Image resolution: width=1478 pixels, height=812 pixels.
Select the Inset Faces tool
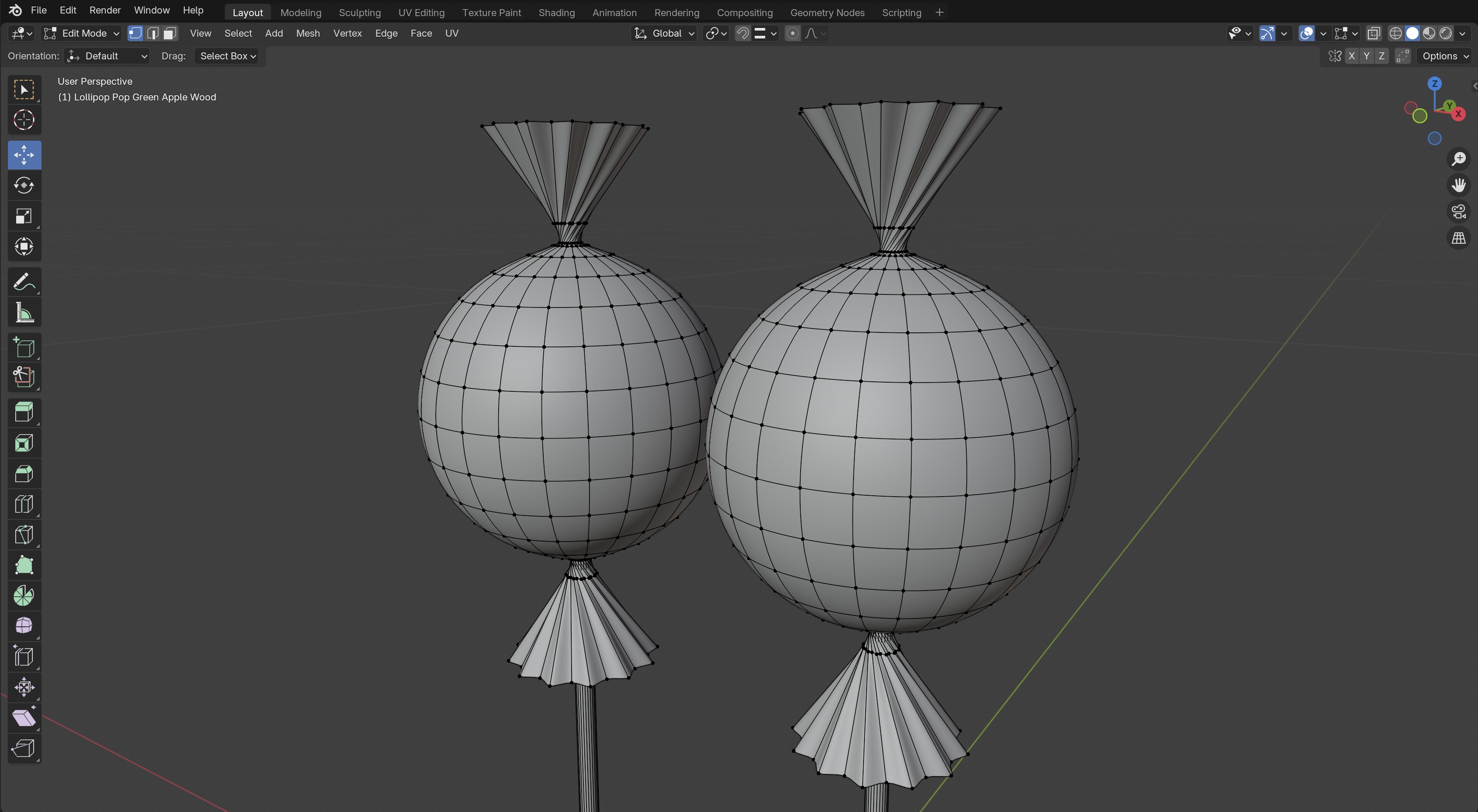click(24, 443)
